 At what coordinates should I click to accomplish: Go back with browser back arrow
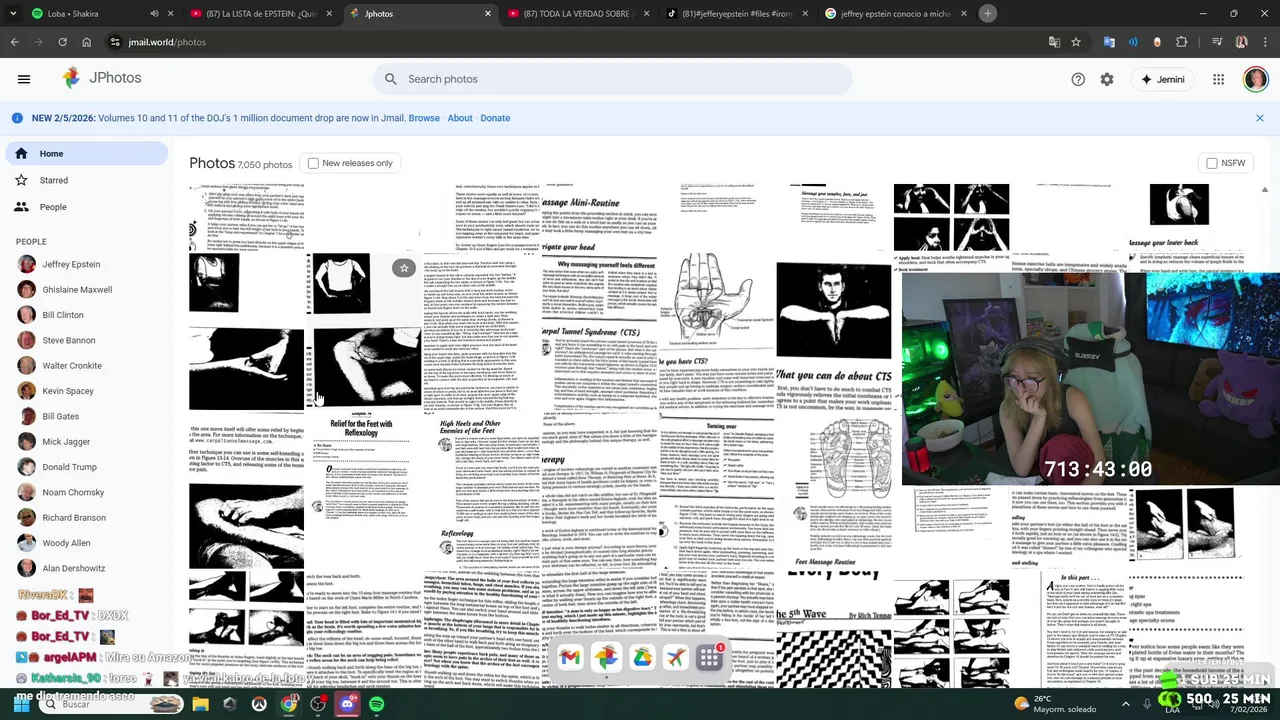[x=14, y=42]
